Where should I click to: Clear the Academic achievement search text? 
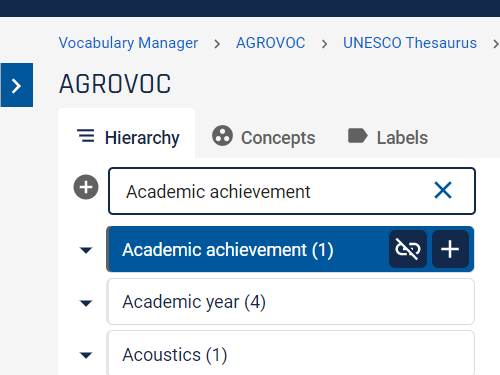click(443, 190)
